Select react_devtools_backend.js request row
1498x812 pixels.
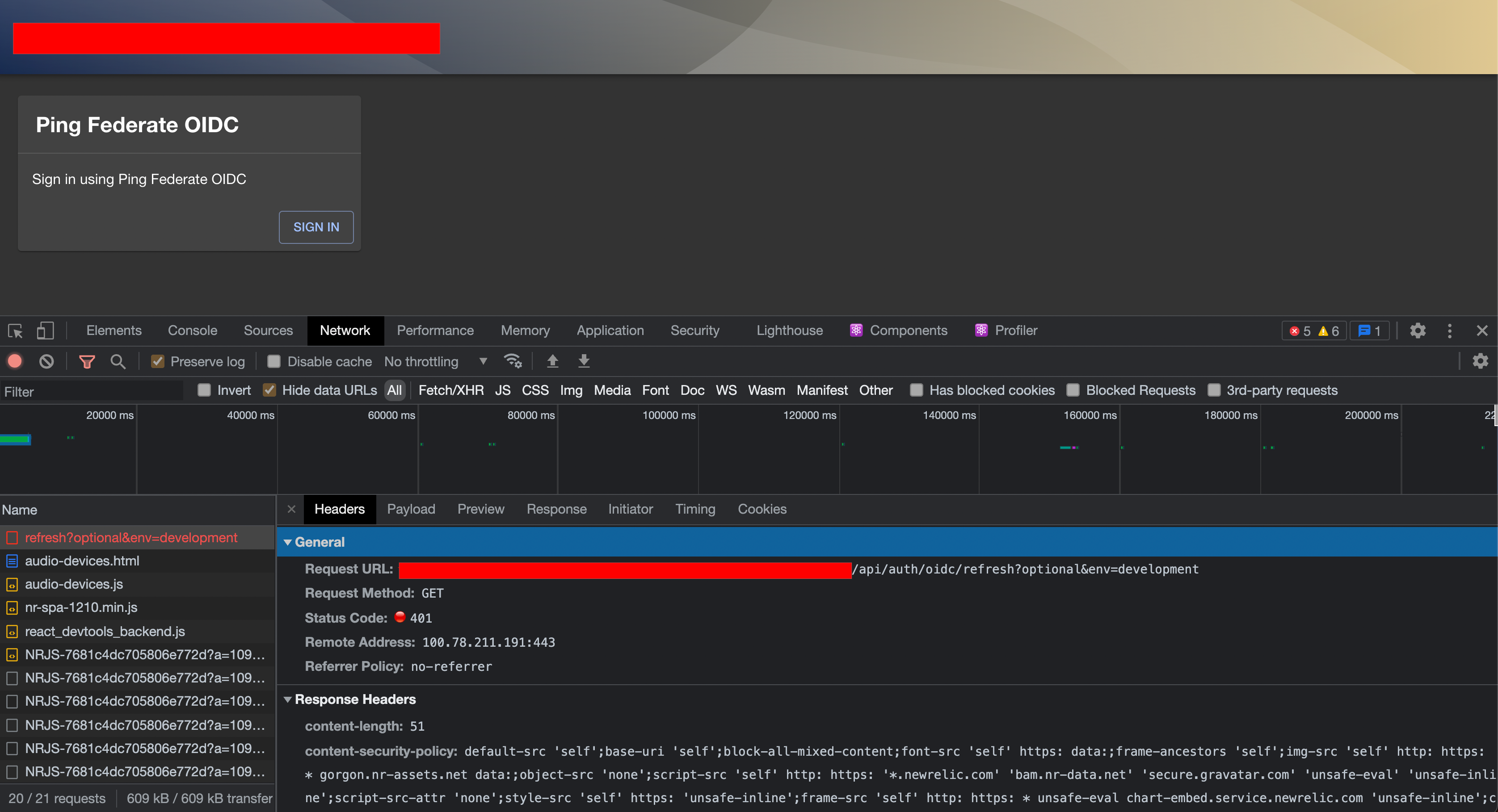(137, 631)
